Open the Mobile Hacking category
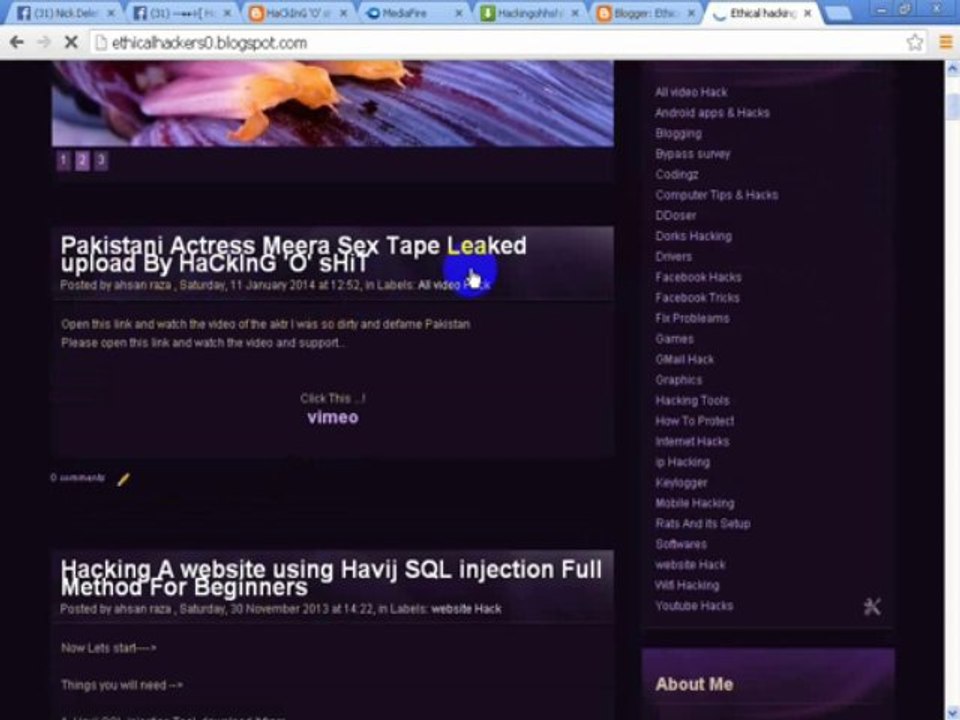960x720 pixels. [694, 503]
